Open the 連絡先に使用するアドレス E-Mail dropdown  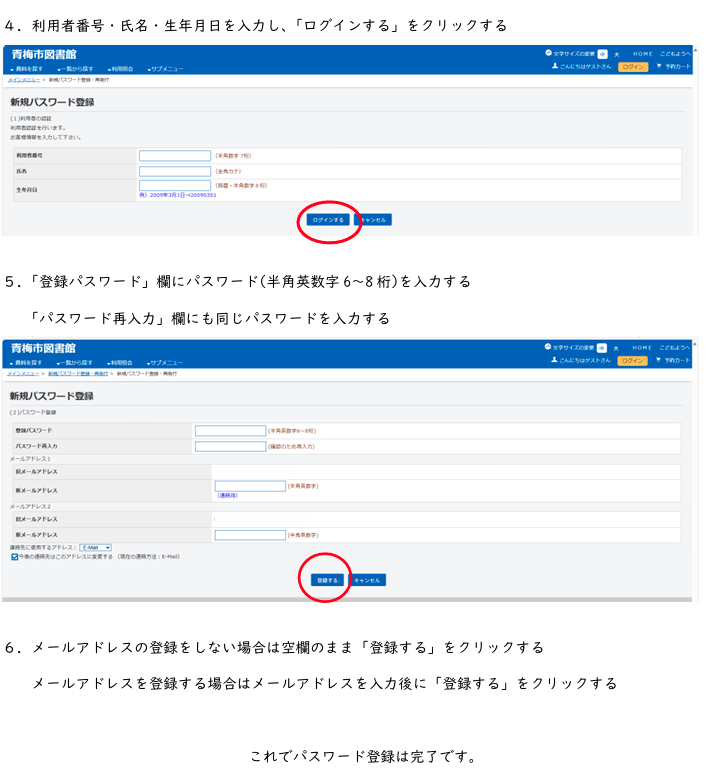[x=96, y=548]
